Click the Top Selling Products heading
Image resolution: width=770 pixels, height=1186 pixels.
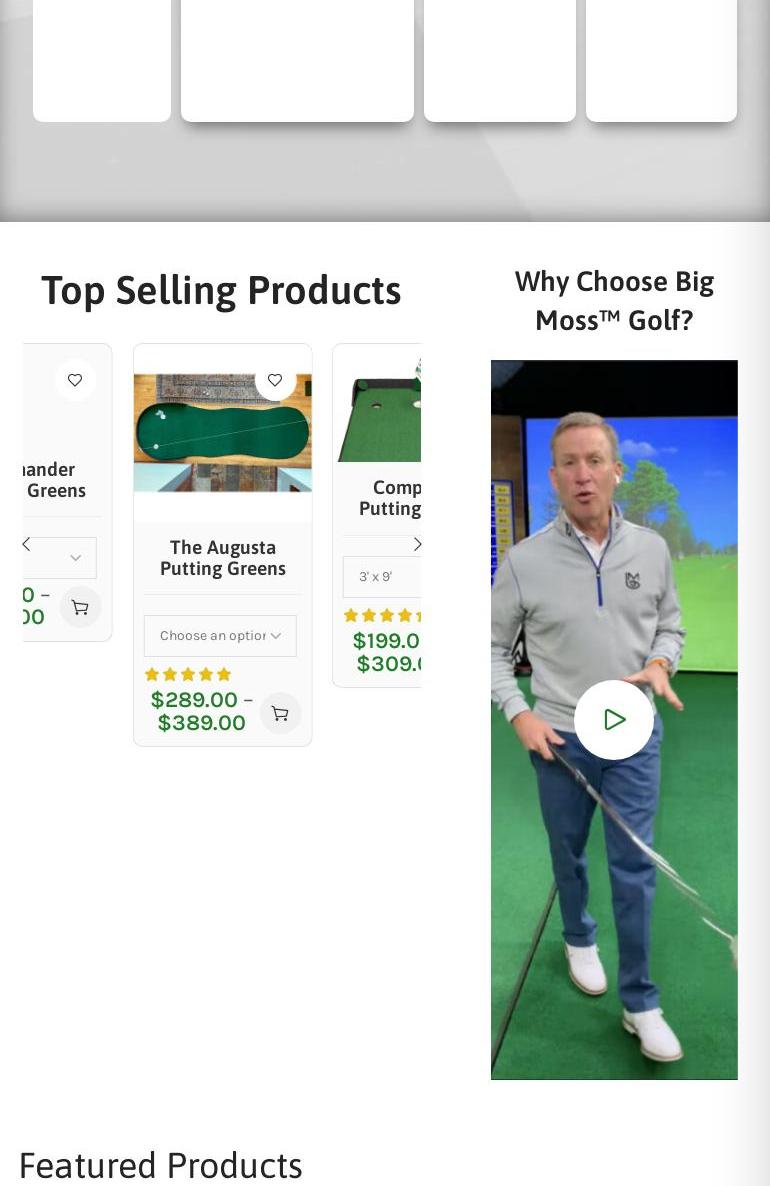pos(221,291)
